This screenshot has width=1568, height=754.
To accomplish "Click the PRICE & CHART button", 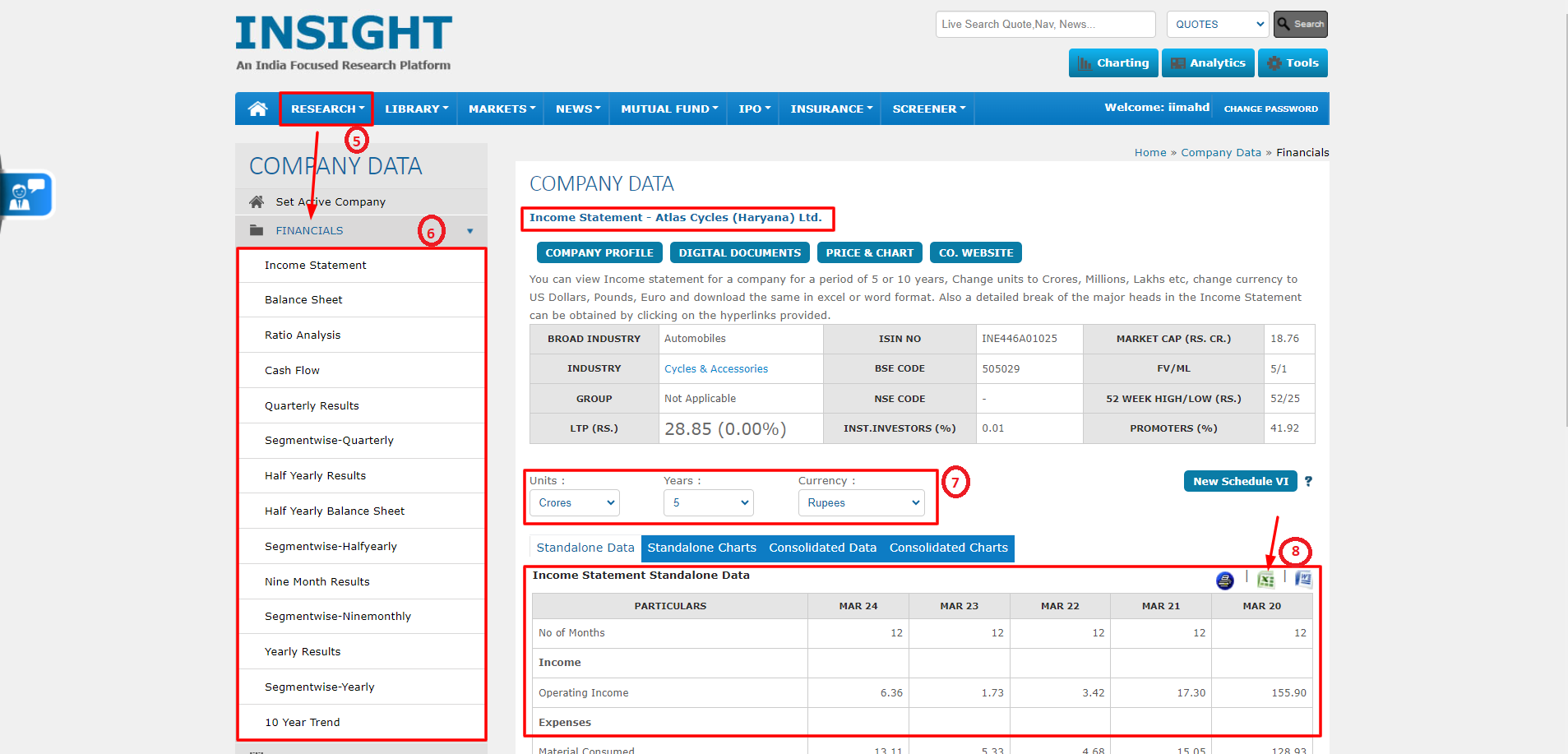I will point(870,252).
